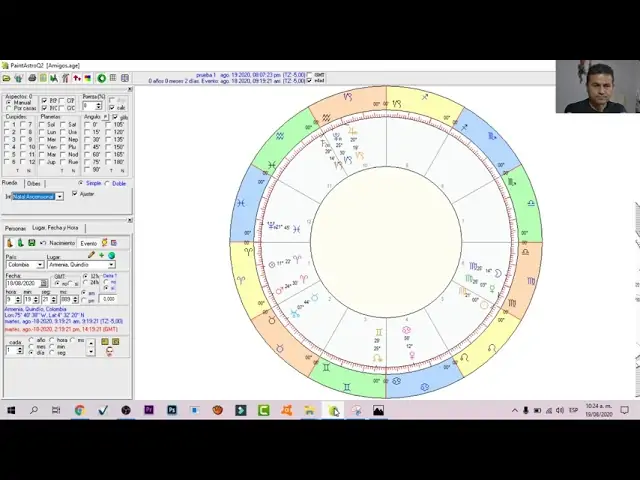
Task: Select the 24h time format radio
Action: click(x=86, y=282)
